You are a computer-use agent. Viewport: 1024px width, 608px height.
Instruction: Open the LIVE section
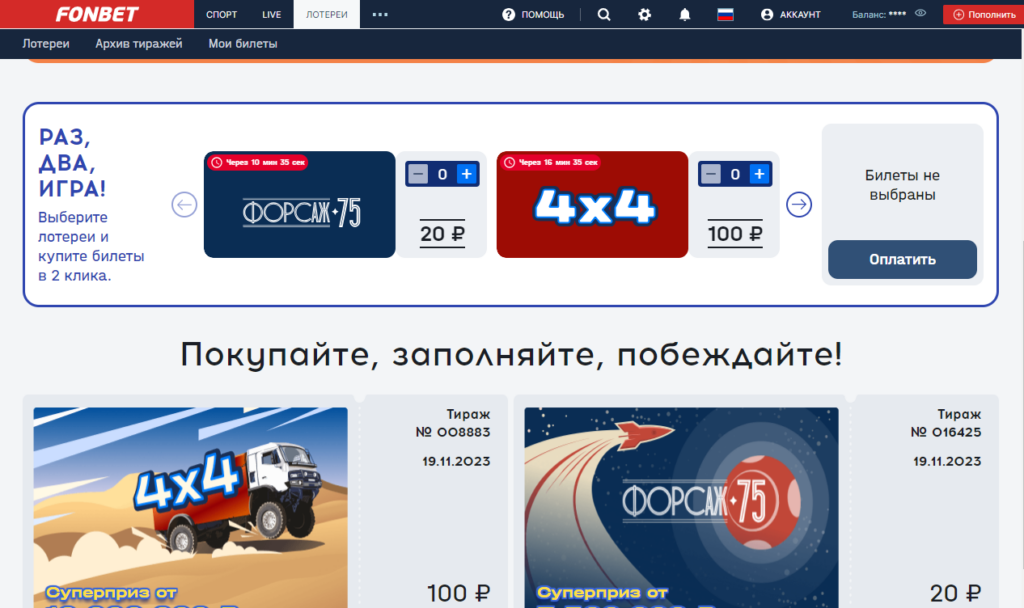point(272,14)
